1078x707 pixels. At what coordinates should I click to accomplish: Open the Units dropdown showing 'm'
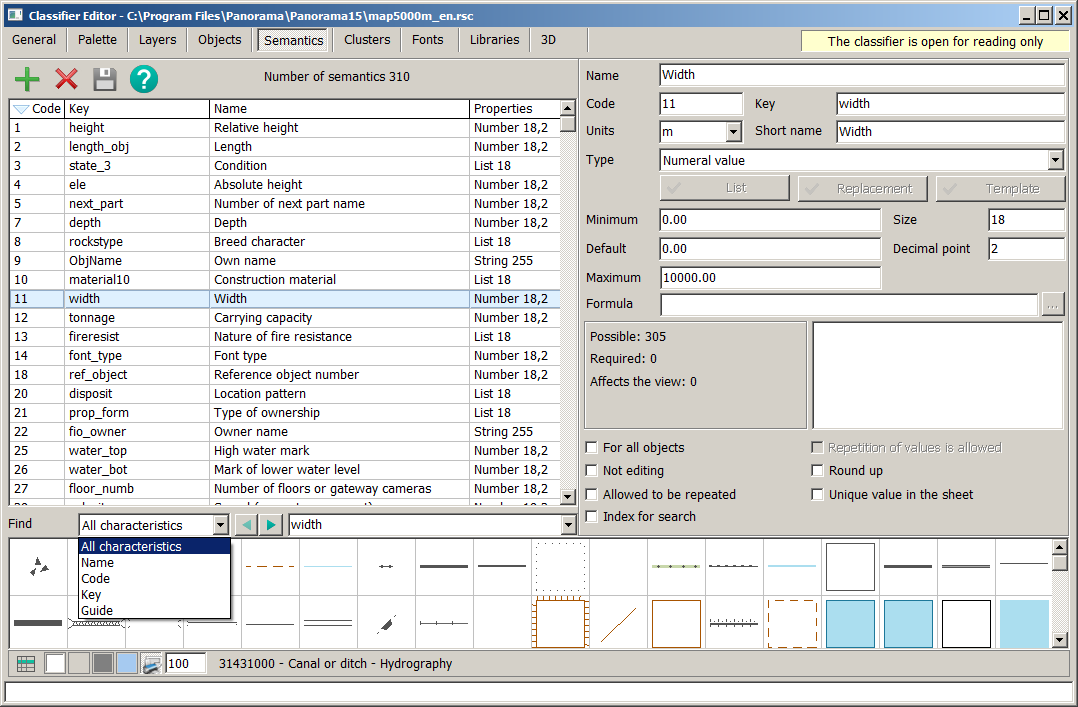click(733, 132)
